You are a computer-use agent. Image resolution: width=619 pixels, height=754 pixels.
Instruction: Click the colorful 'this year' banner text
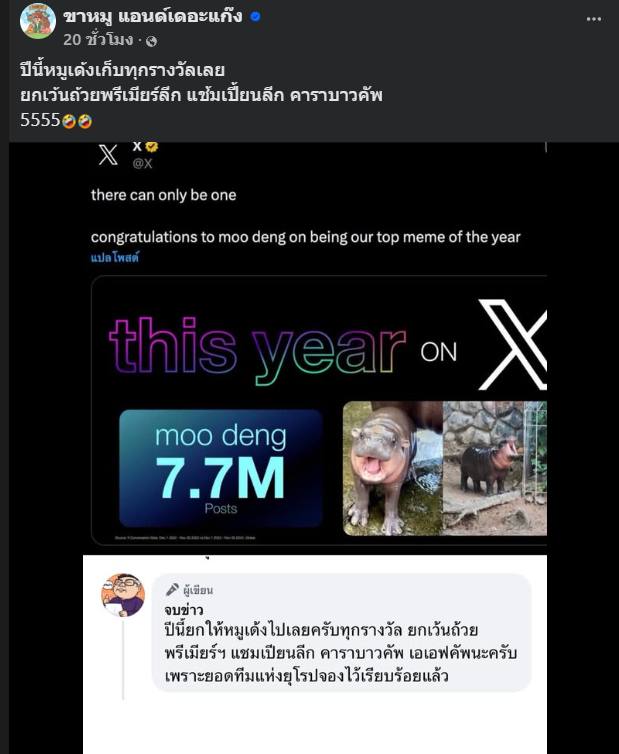257,350
